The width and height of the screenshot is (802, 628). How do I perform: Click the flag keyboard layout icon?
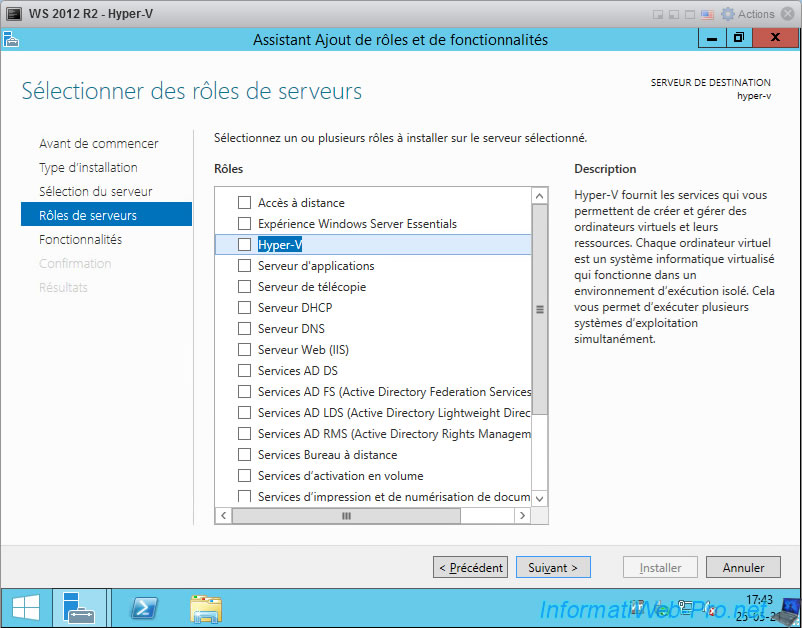point(707,15)
